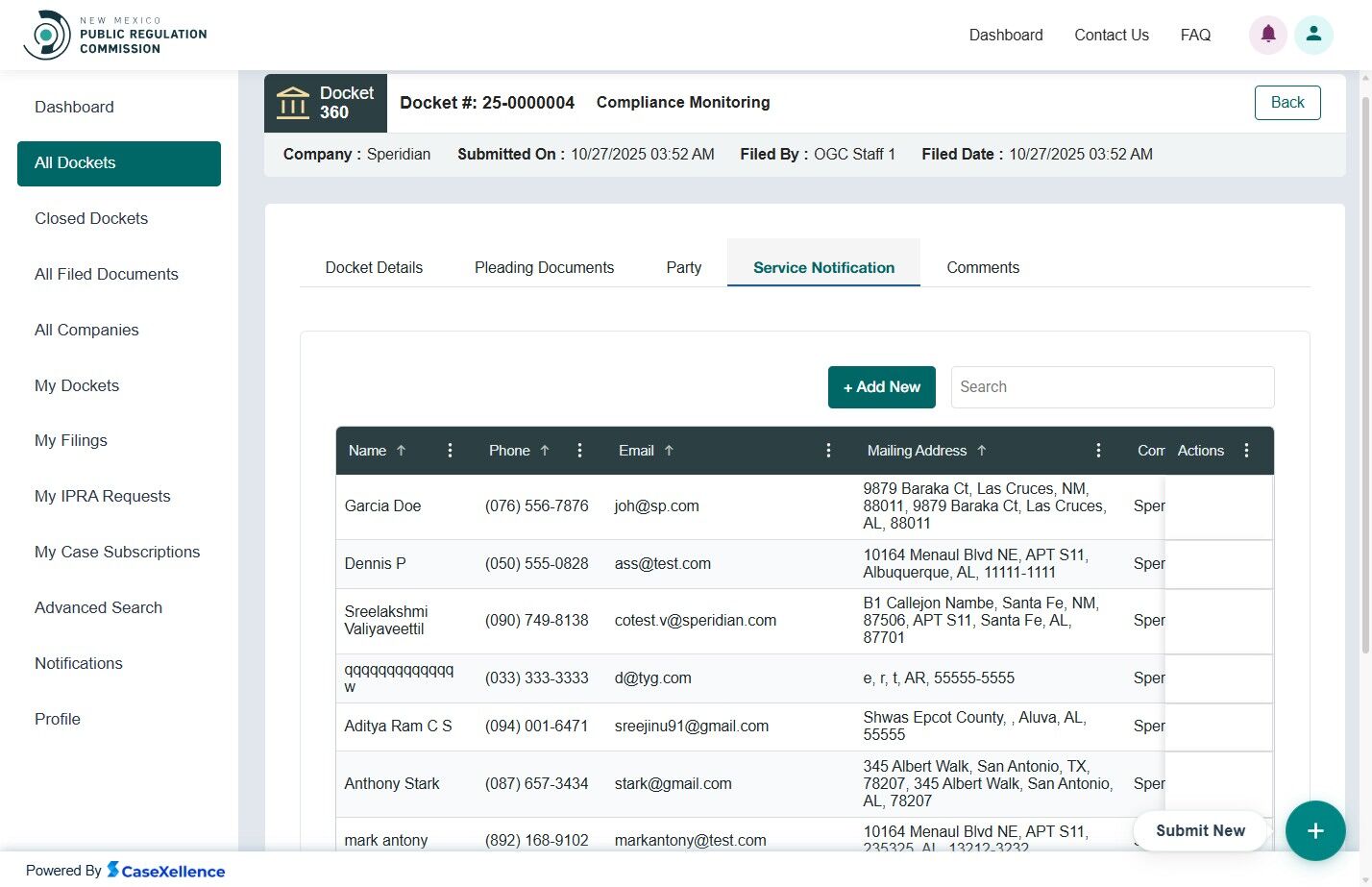1372x887 pixels.
Task: Open Closed Dockets in sidebar
Action: [x=91, y=219]
